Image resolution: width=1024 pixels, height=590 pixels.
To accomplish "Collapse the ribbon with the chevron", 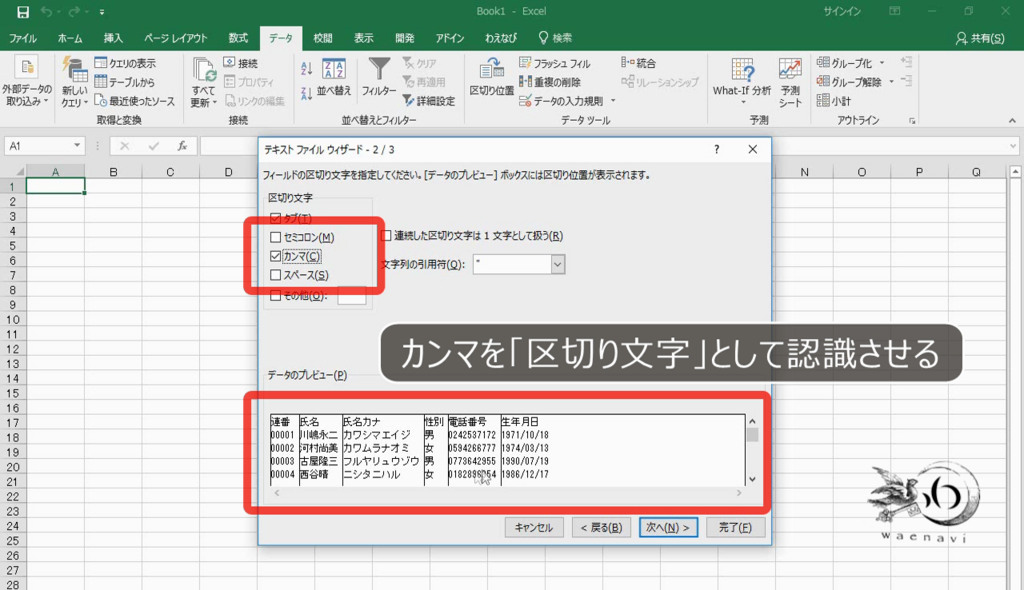I will 1012,120.
